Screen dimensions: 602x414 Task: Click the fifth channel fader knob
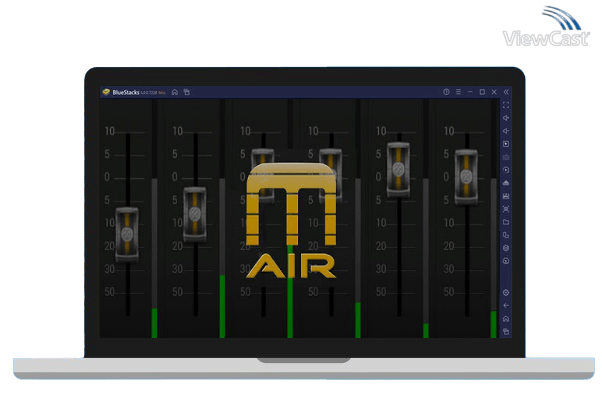(x=399, y=169)
